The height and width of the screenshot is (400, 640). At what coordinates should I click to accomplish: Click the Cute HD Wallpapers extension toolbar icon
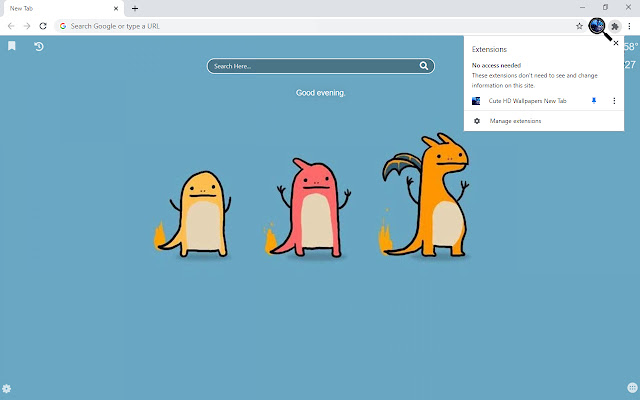pyautogui.click(x=597, y=26)
